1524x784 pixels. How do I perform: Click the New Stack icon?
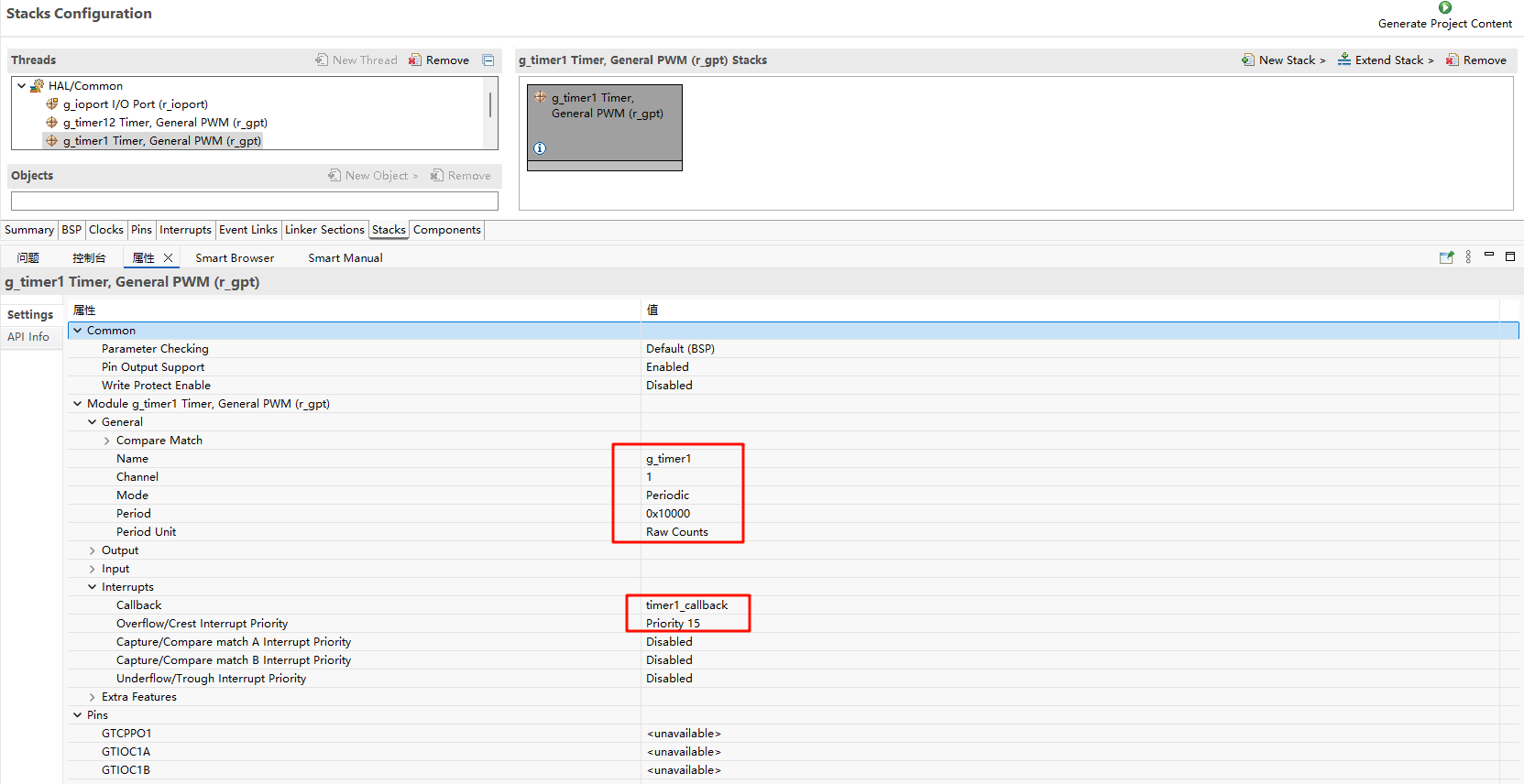[1248, 60]
